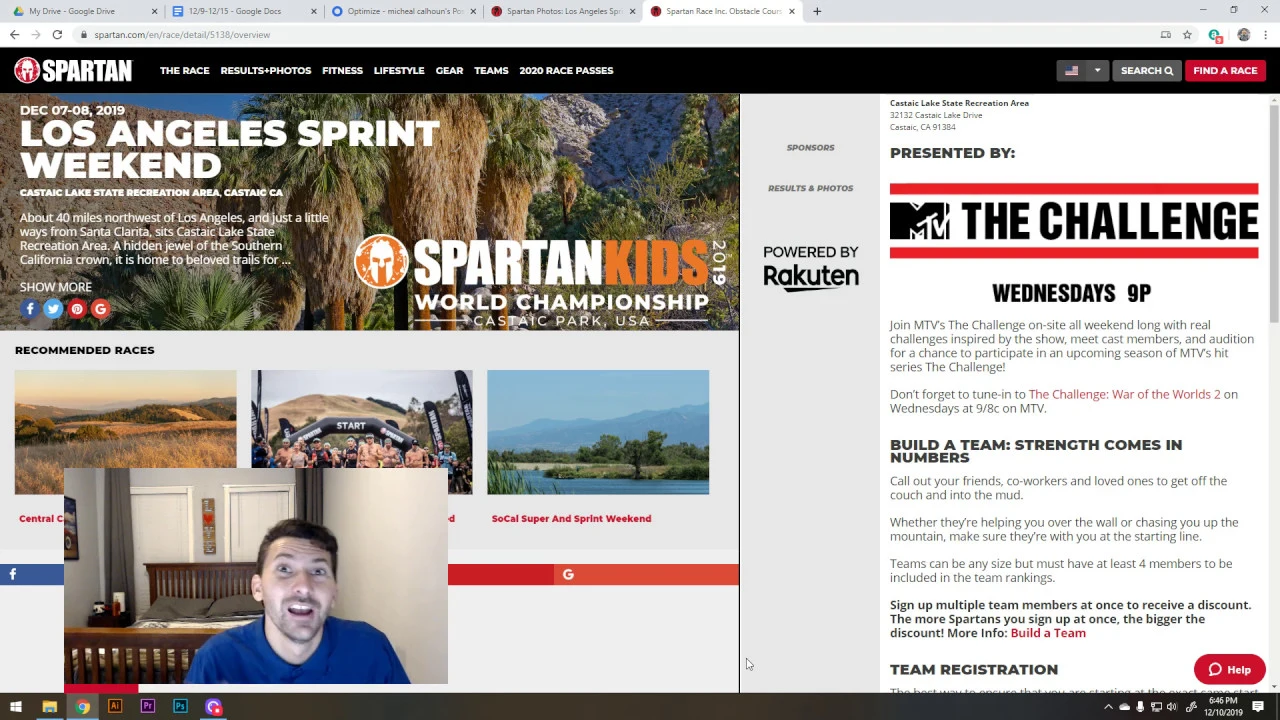This screenshot has height=720, width=1280.
Task: Click the SEARCH button
Action: (1147, 70)
